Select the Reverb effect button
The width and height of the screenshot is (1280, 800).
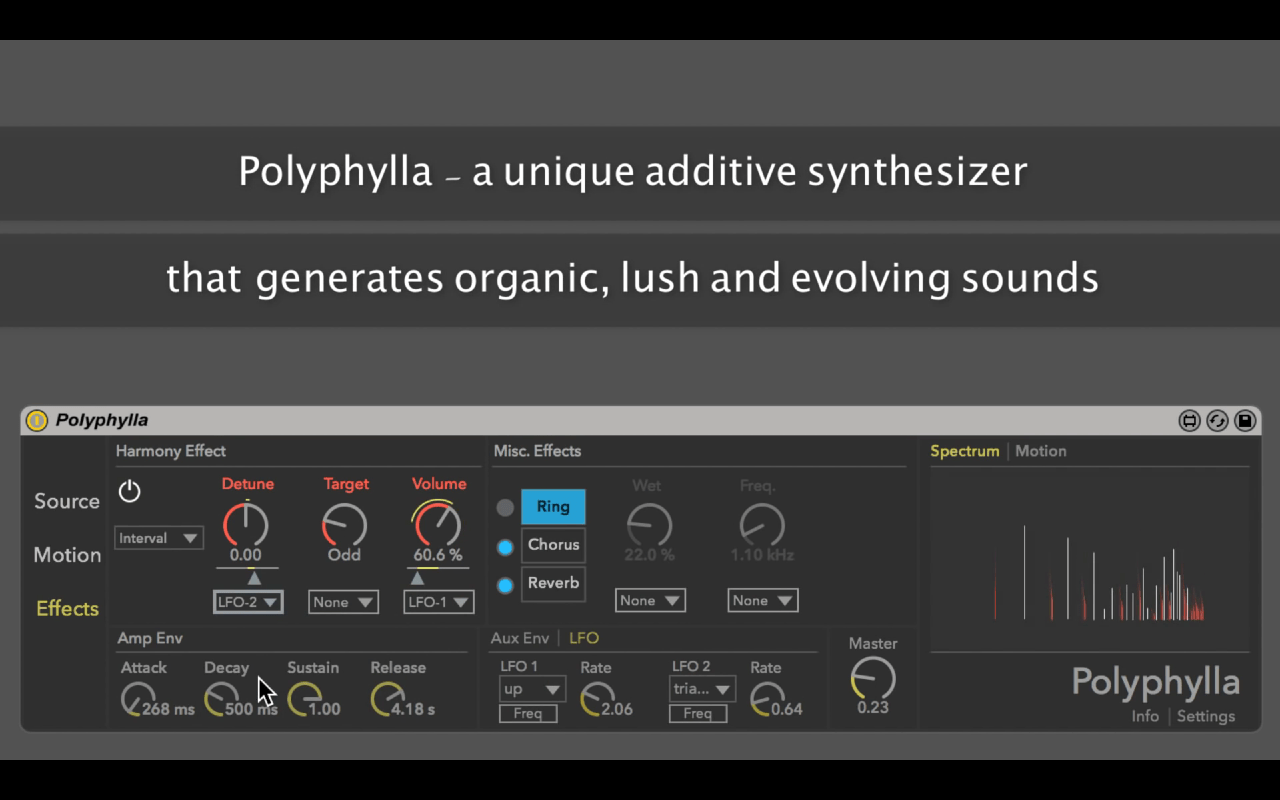point(553,583)
